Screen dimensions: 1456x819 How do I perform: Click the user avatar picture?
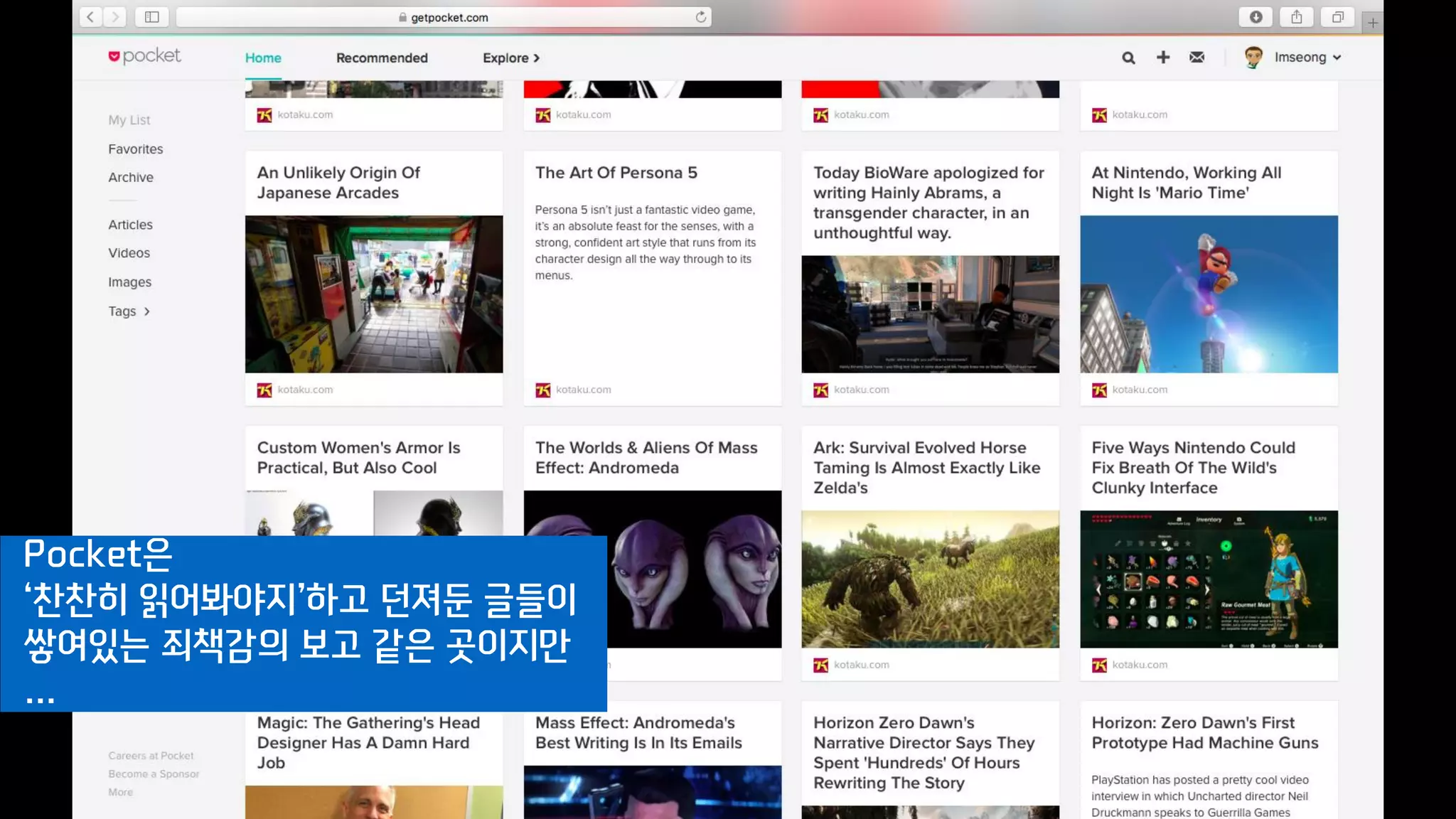click(x=1253, y=58)
